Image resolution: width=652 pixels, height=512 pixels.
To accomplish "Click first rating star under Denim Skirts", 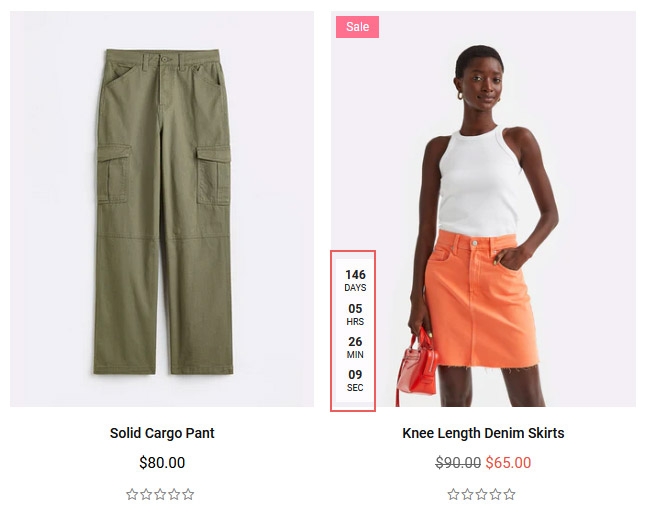I will (x=453, y=494).
